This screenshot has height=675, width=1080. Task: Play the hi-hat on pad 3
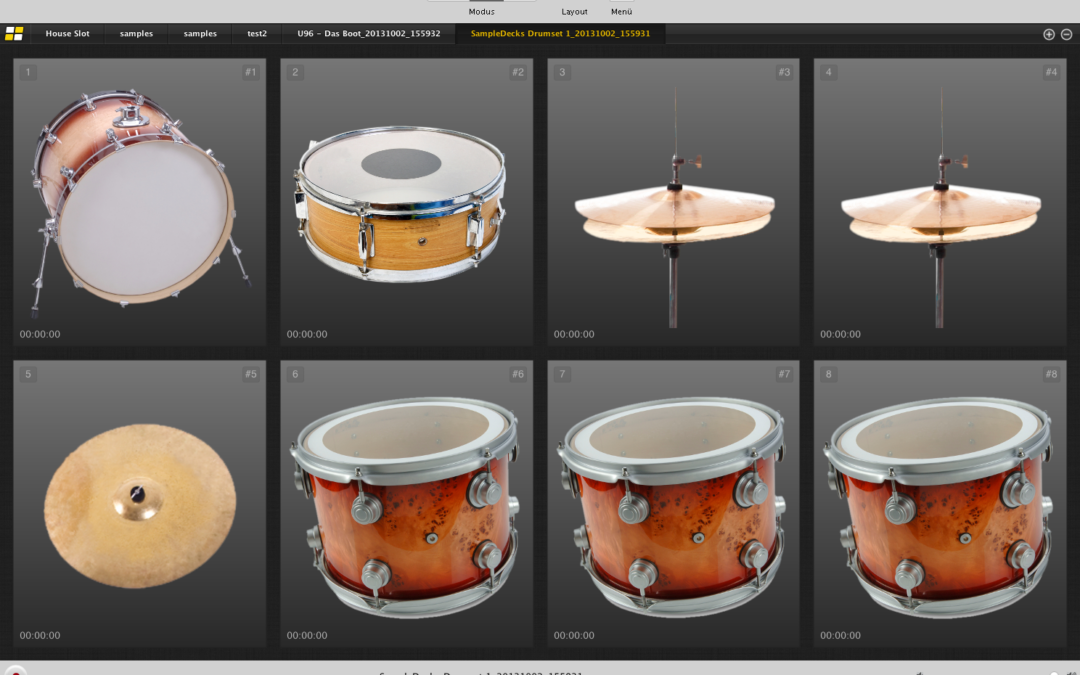pyautogui.click(x=673, y=210)
